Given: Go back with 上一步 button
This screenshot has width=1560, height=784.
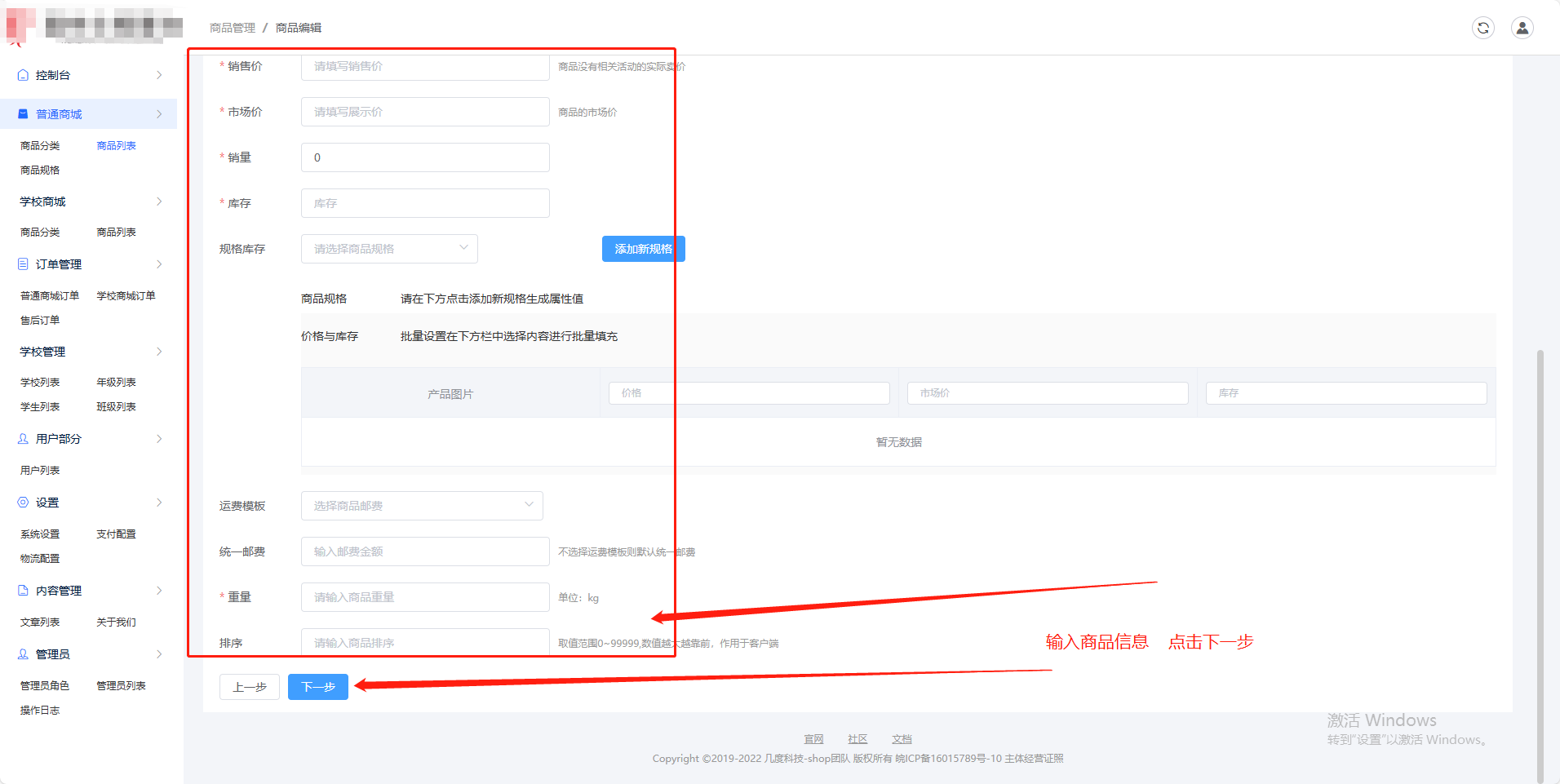Looking at the screenshot, I should 250,687.
